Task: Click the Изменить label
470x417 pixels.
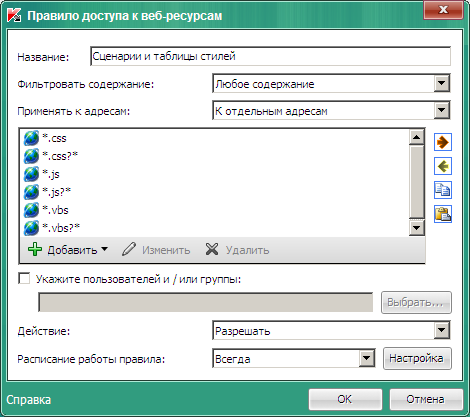Action: (x=166, y=250)
